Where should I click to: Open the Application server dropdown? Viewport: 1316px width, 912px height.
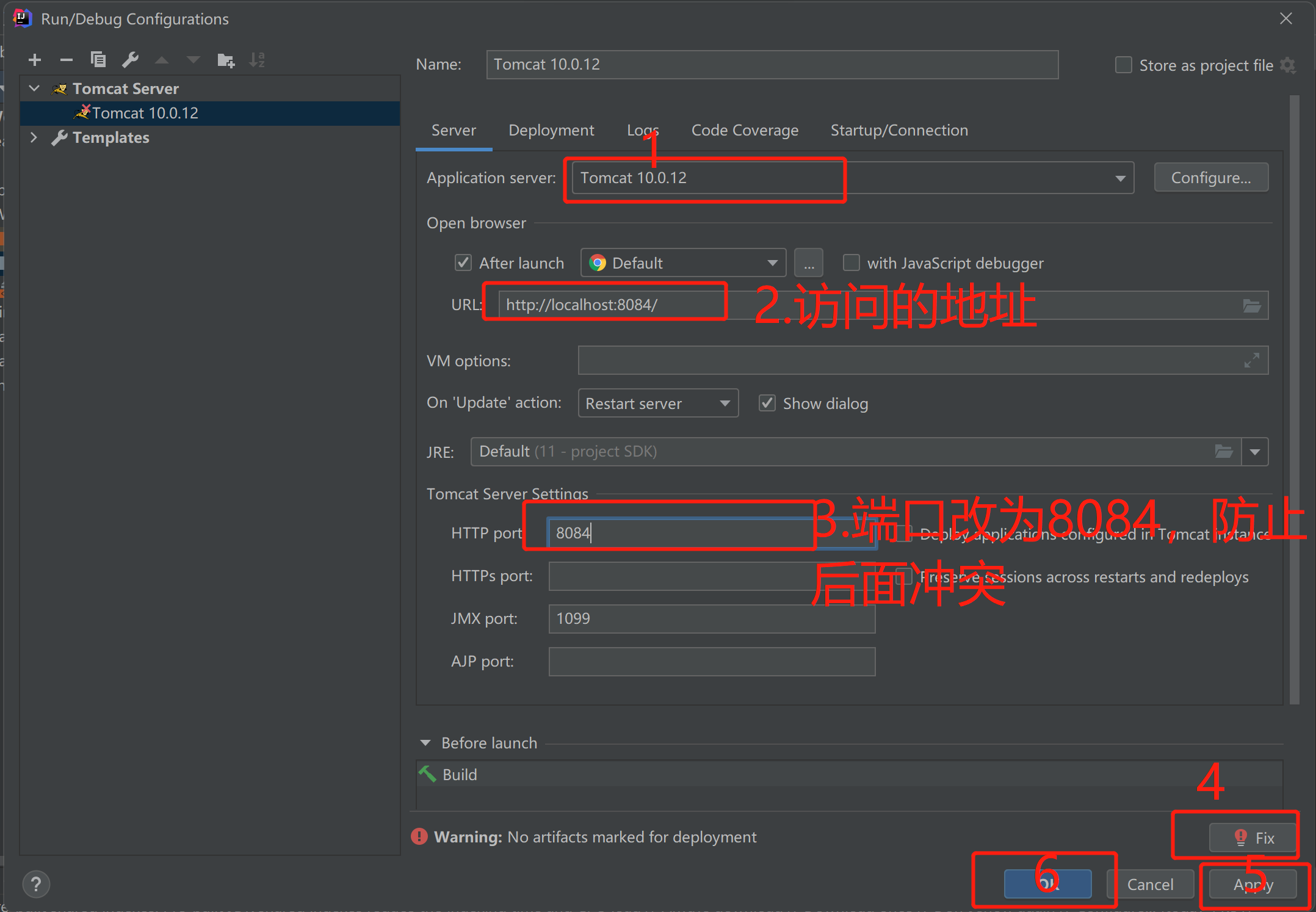tap(1120, 178)
